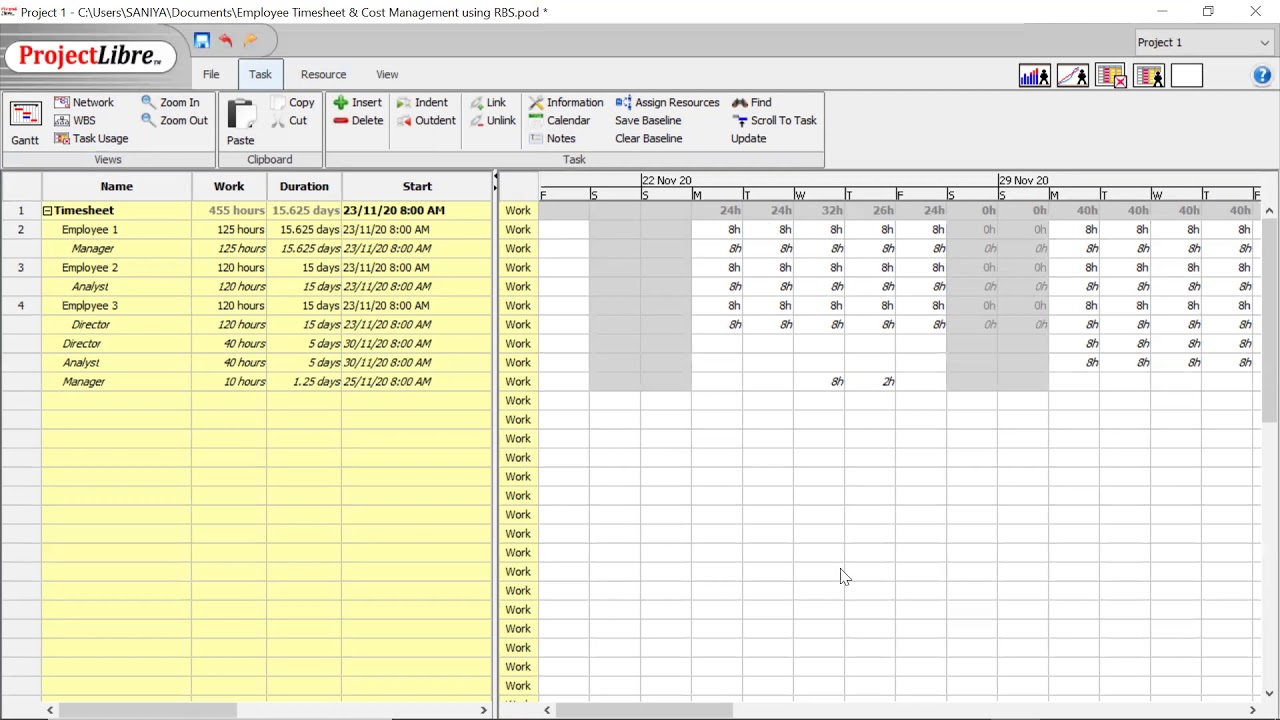Redo the last action

[250, 41]
